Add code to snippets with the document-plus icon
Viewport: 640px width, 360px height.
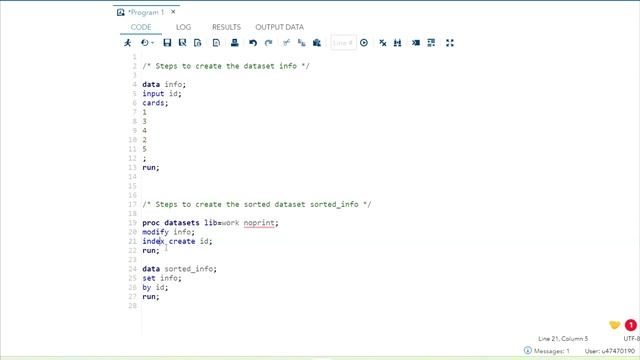[216, 43]
